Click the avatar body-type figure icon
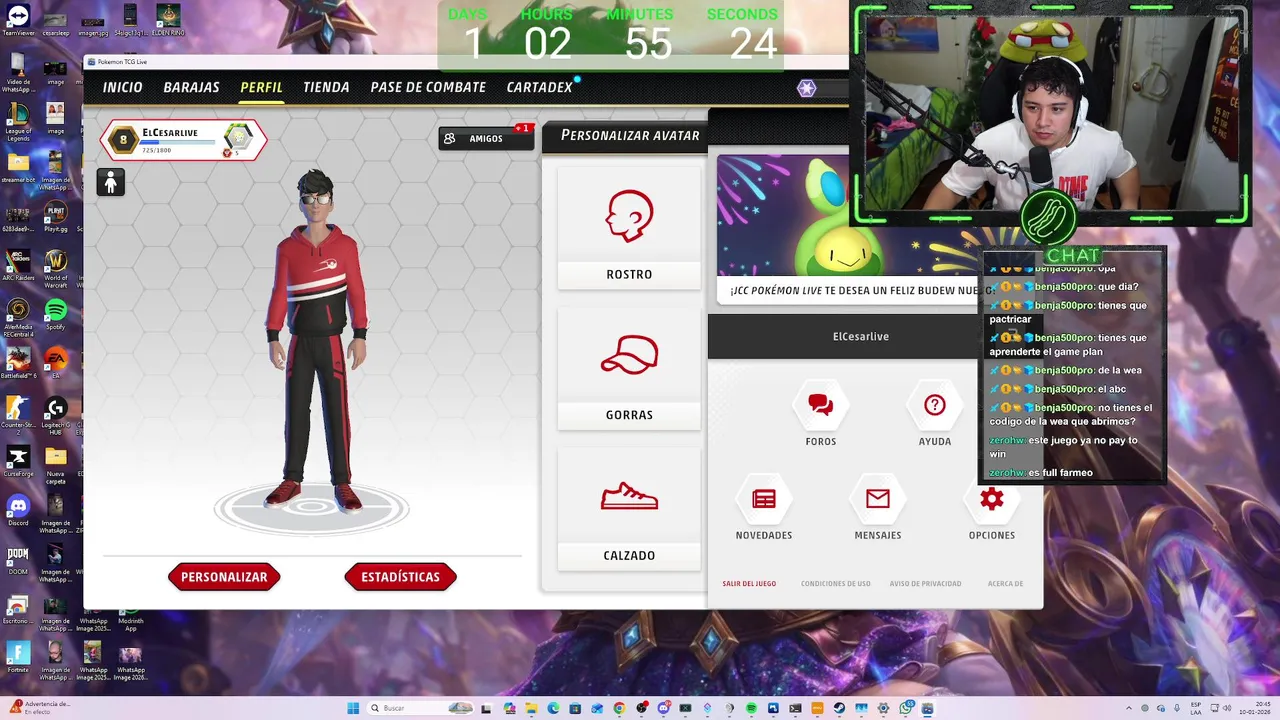Image resolution: width=1280 pixels, height=720 pixels. point(111,182)
